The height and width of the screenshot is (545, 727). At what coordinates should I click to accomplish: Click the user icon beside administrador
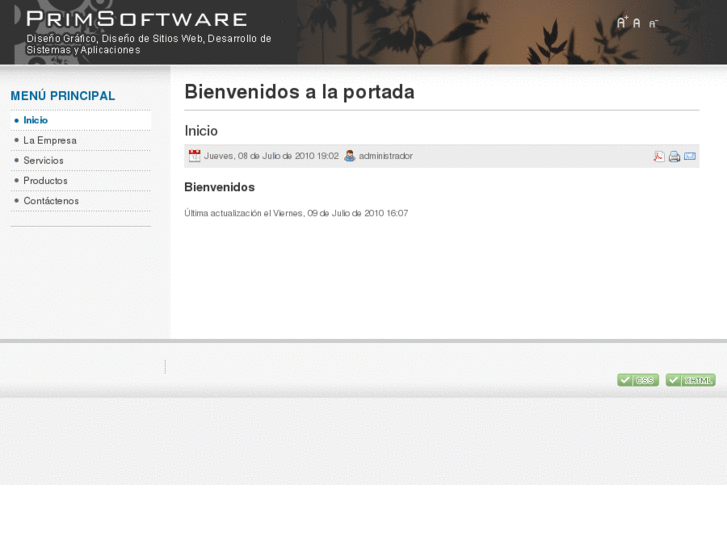pyautogui.click(x=350, y=156)
